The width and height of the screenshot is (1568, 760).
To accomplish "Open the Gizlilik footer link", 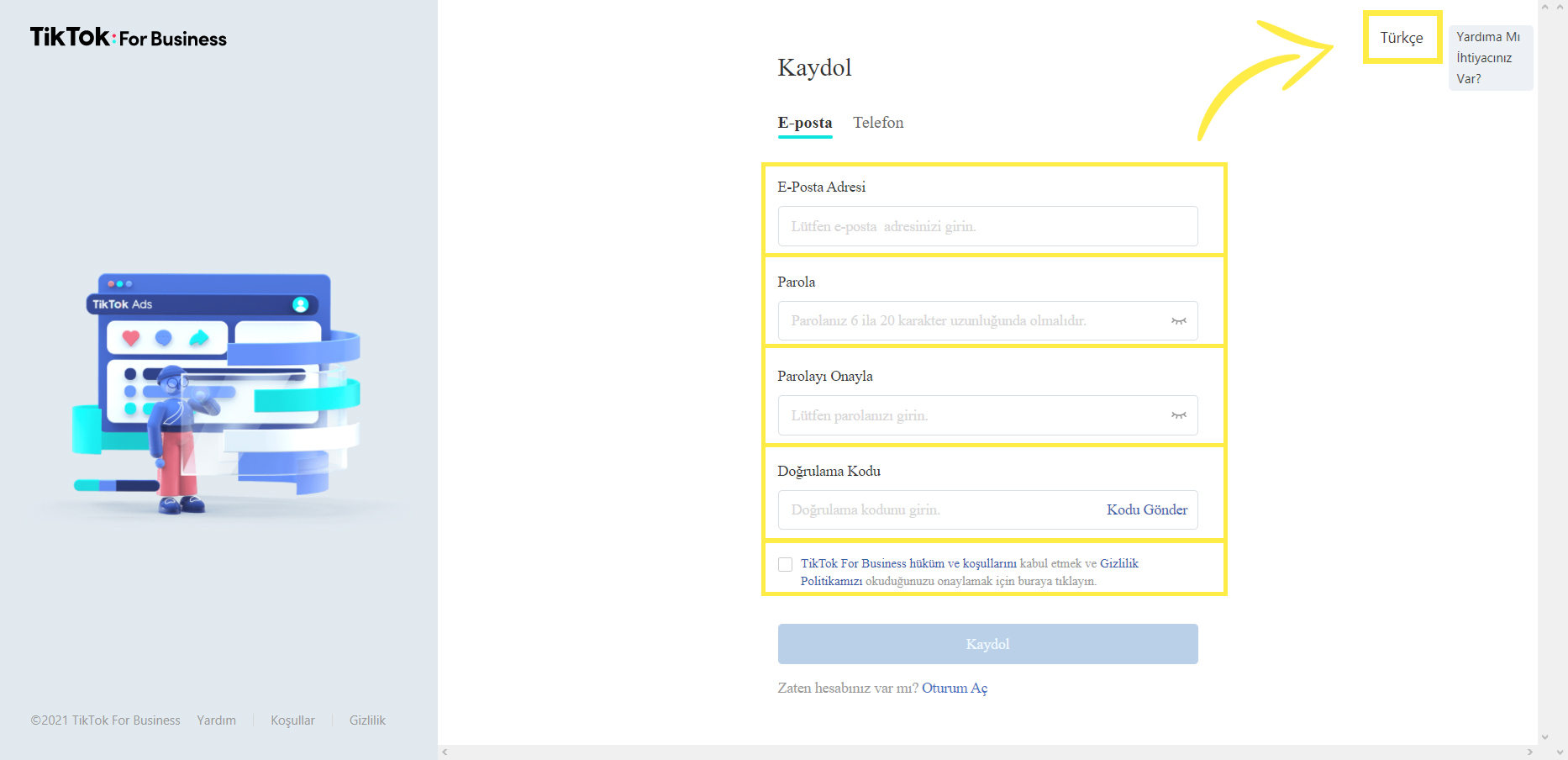I will pos(367,720).
